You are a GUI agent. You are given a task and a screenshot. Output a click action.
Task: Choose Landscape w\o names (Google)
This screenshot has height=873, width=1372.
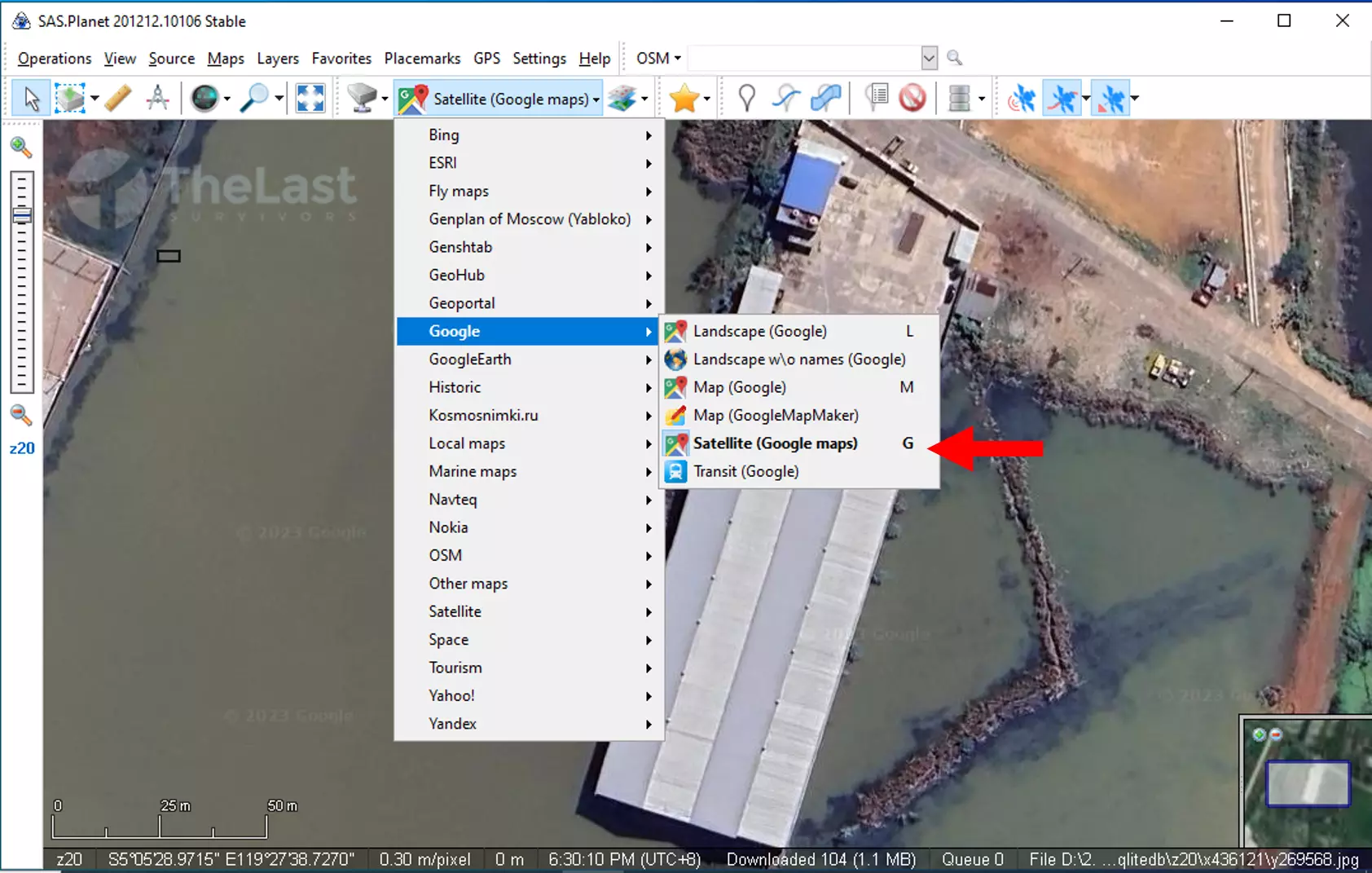(798, 359)
